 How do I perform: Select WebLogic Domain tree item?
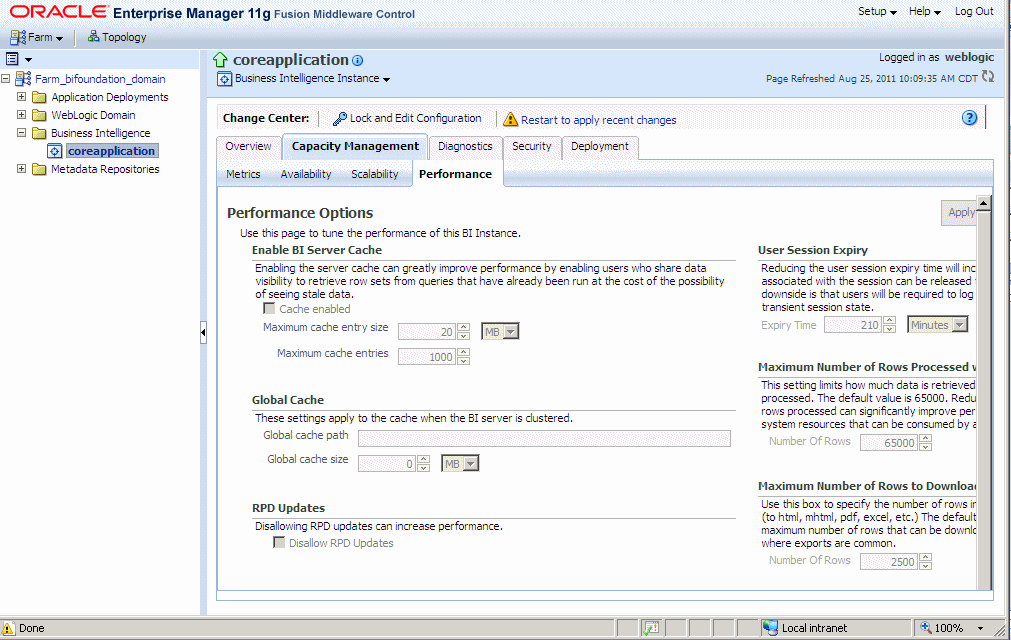93,115
